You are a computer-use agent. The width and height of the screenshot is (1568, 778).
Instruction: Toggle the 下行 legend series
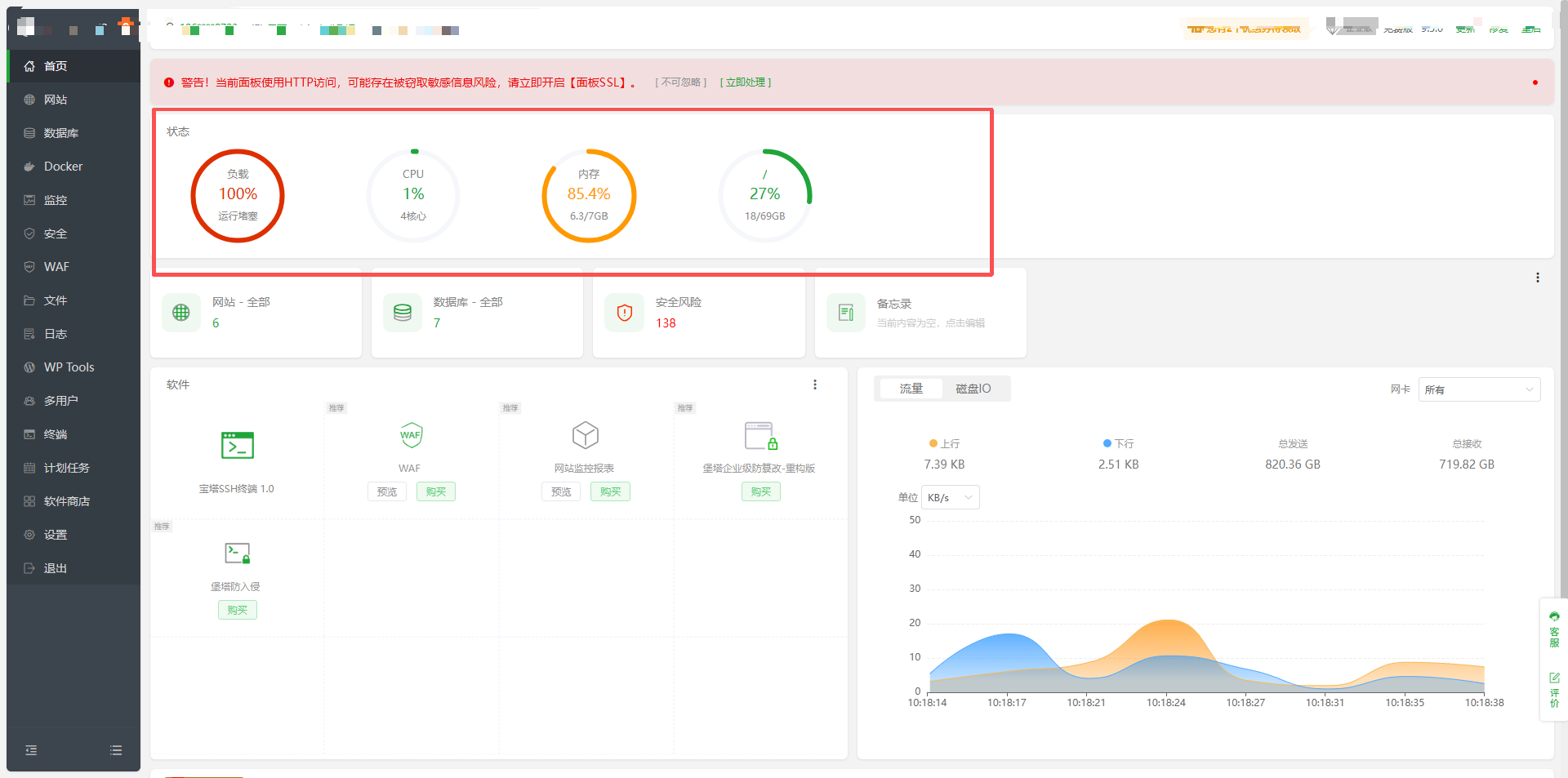coord(1118,443)
